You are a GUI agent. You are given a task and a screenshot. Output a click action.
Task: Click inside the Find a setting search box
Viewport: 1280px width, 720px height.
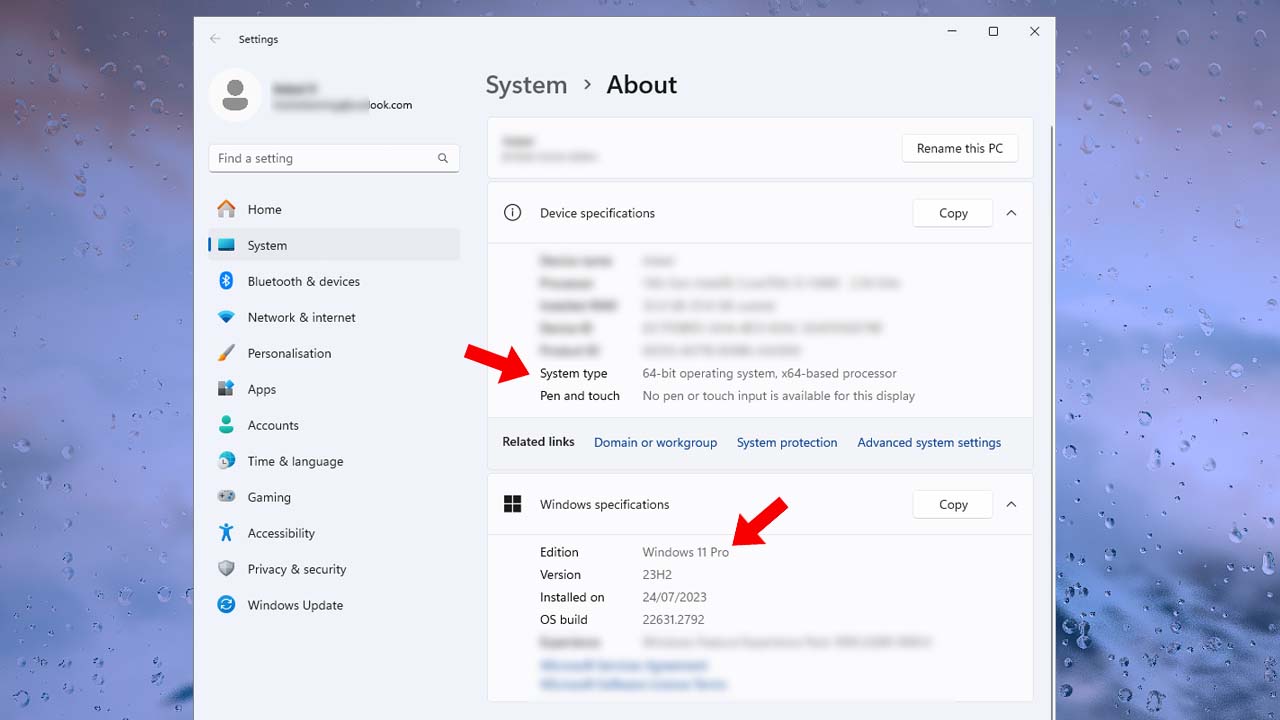[330, 158]
